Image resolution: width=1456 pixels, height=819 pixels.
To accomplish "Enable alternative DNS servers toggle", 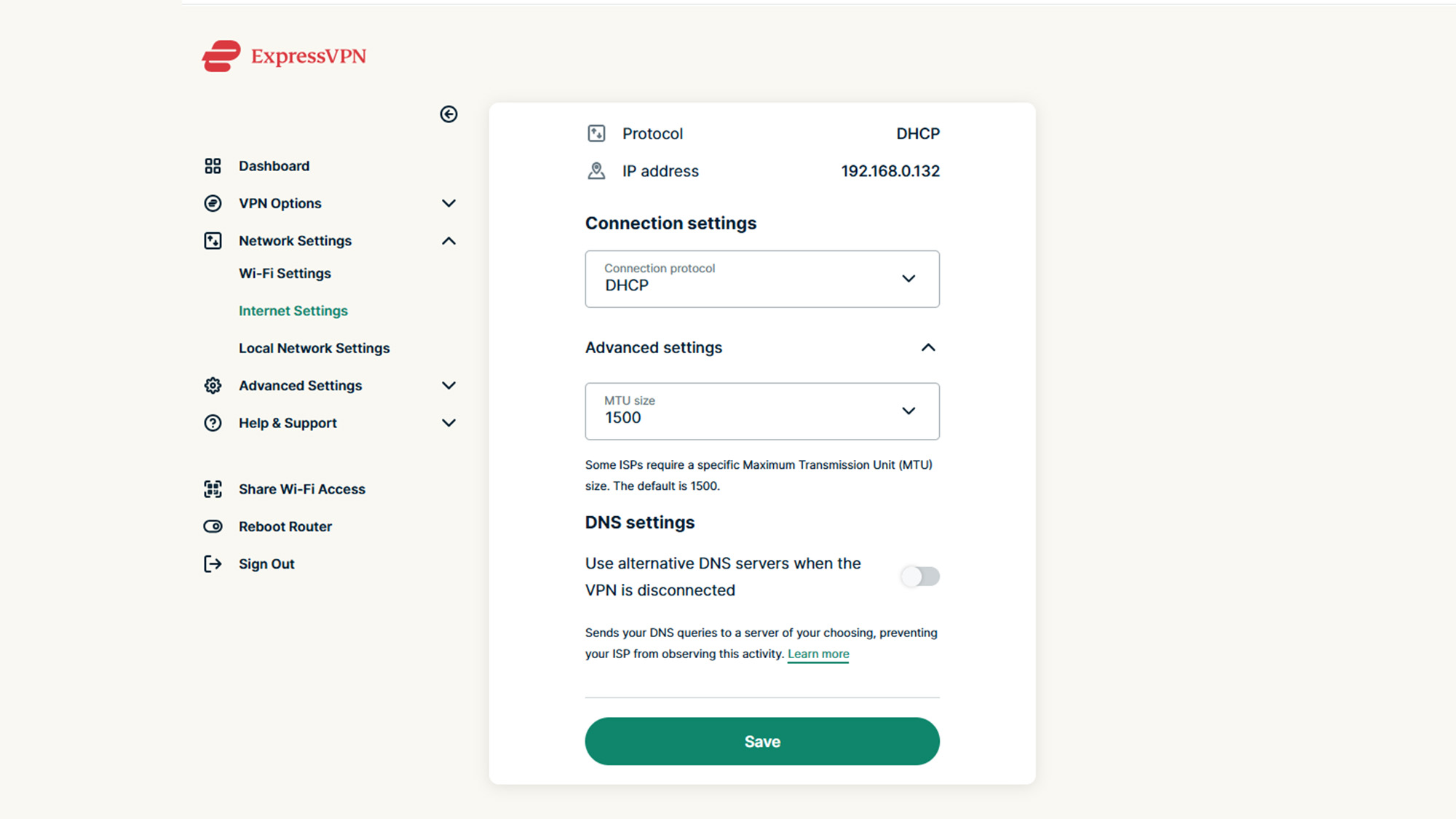I will pyautogui.click(x=920, y=577).
